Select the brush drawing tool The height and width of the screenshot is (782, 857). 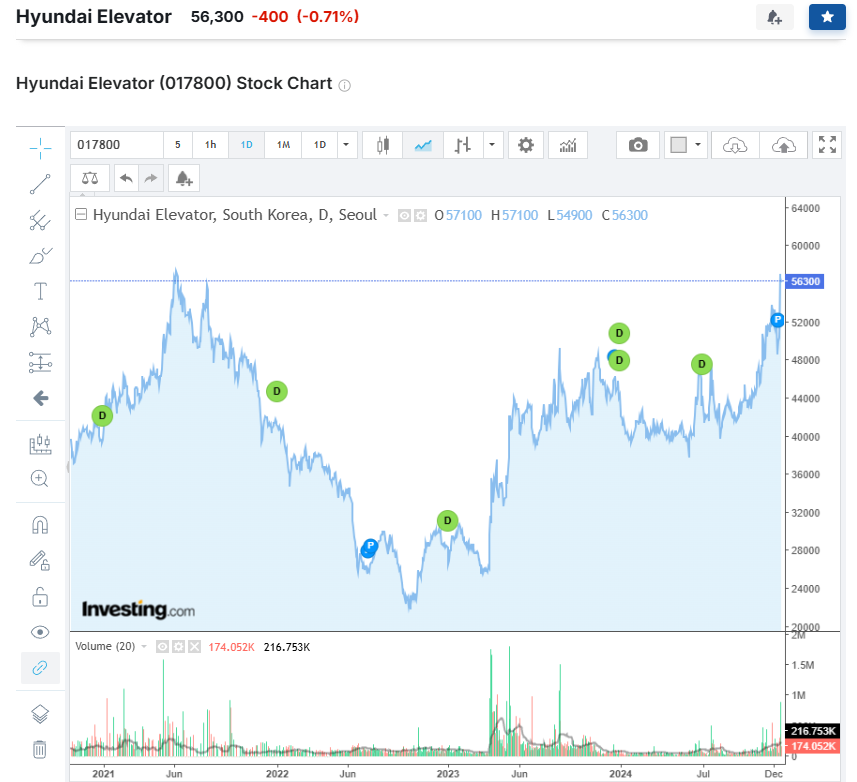(x=40, y=256)
